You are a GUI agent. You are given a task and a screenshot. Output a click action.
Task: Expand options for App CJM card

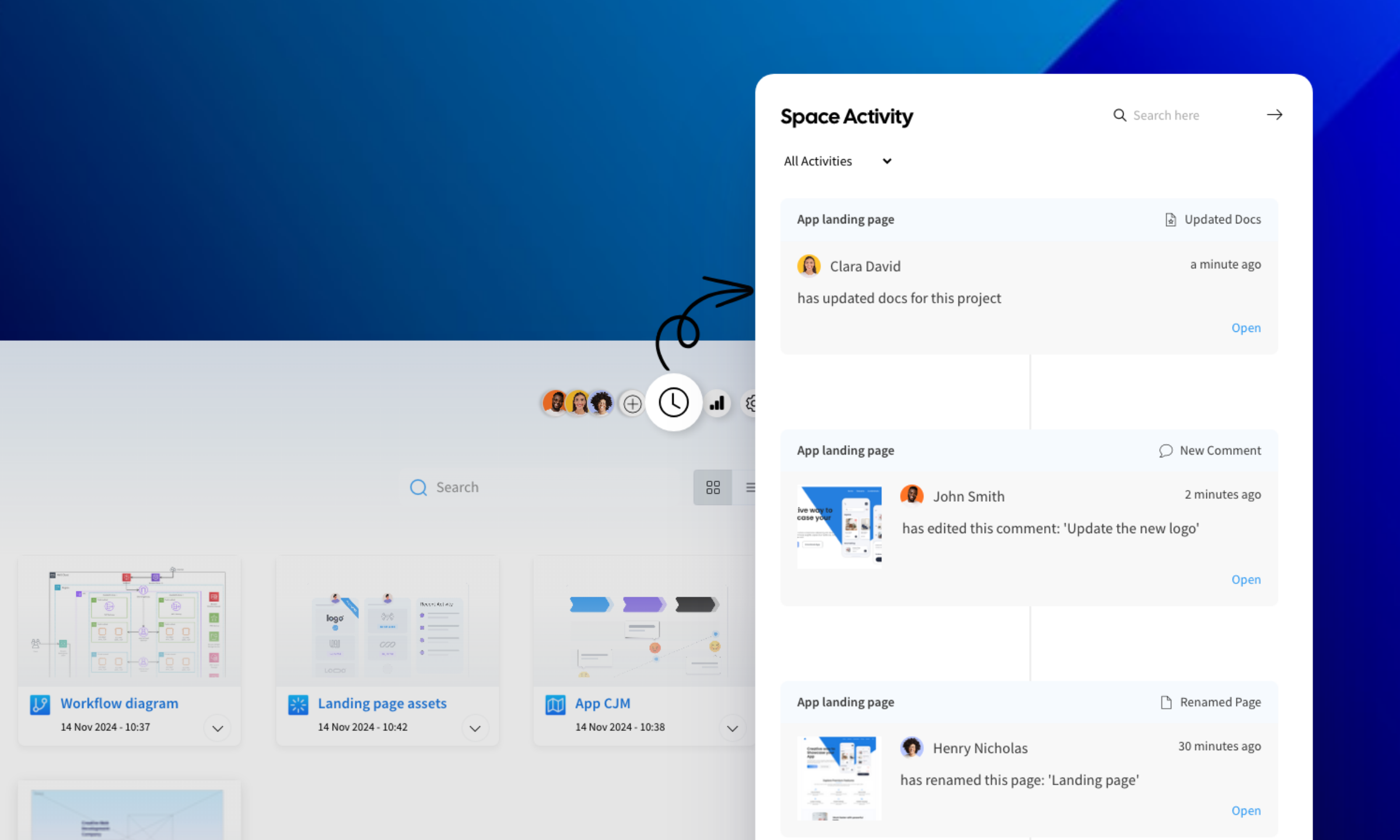pyautogui.click(x=733, y=728)
